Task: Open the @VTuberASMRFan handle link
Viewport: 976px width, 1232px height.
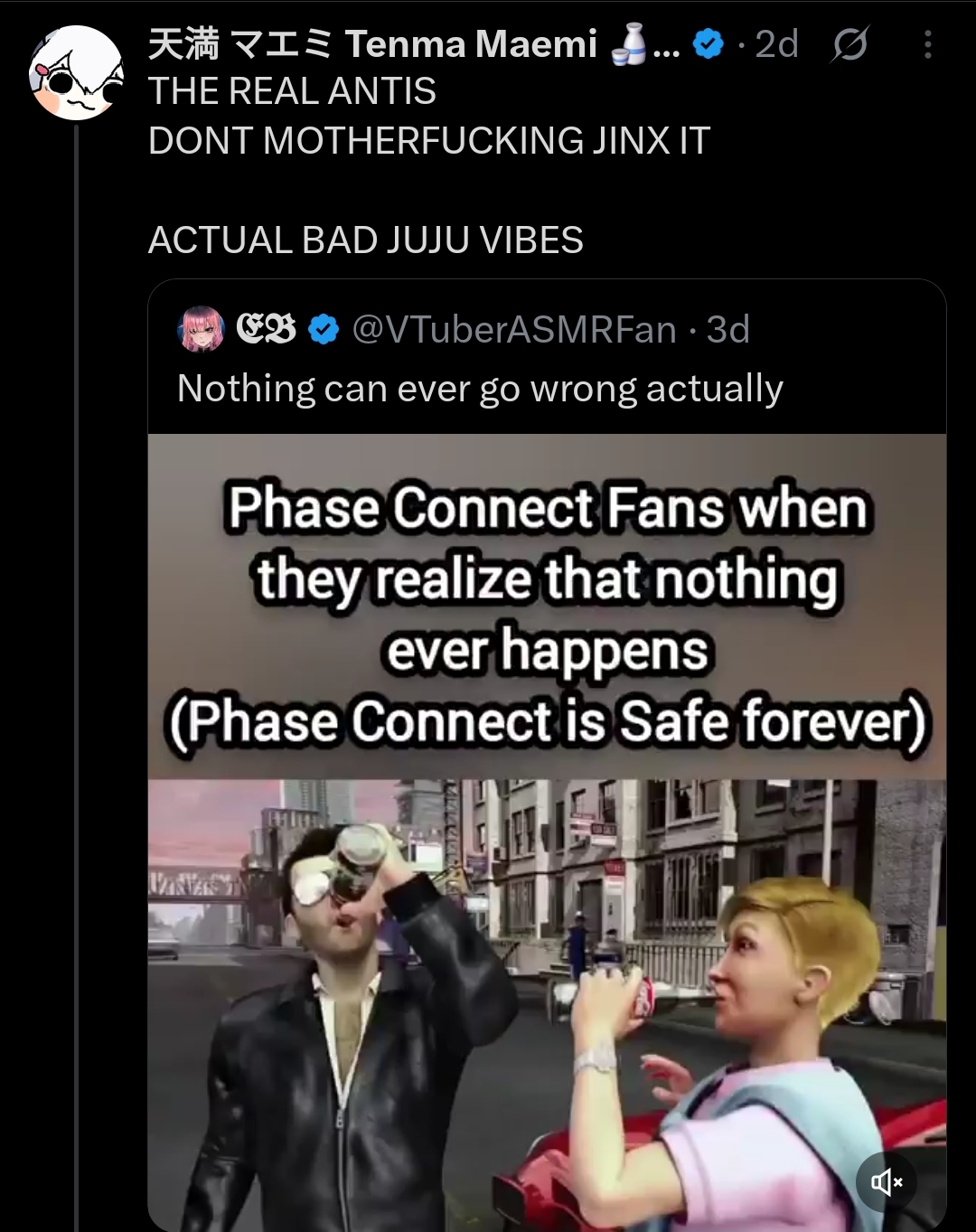Action: (x=513, y=330)
